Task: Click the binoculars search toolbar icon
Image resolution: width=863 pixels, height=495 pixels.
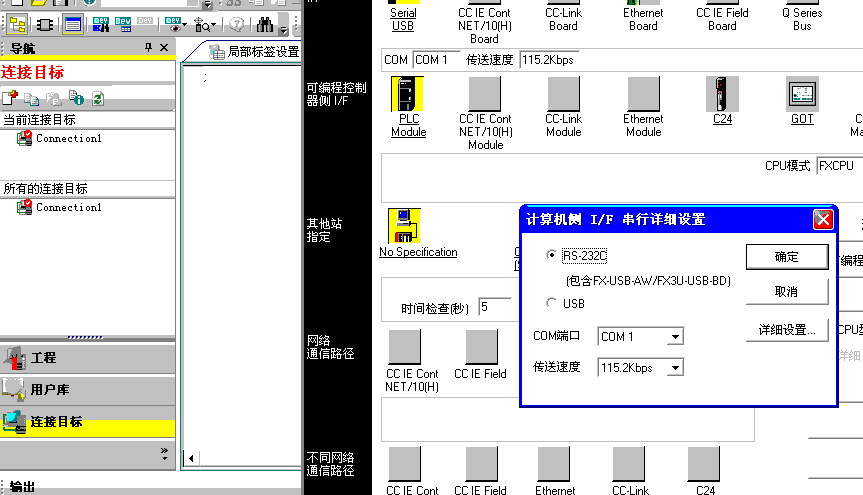Action: click(265, 25)
